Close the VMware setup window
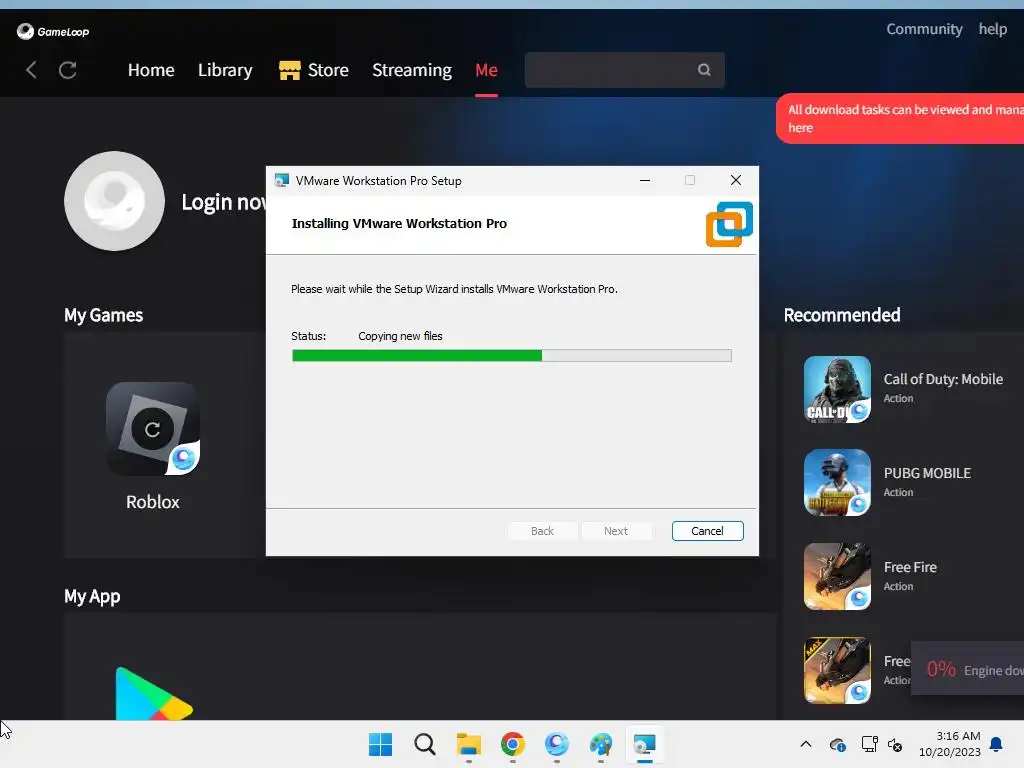This screenshot has width=1024, height=768. pos(735,180)
